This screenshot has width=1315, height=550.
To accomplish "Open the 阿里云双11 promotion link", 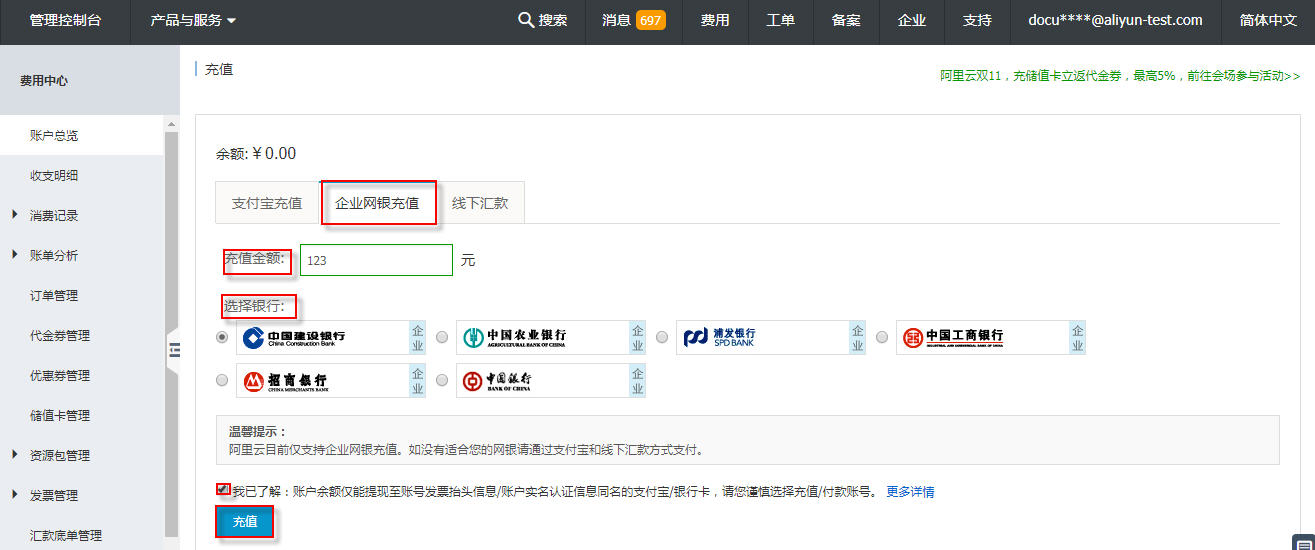I will 1120,75.
